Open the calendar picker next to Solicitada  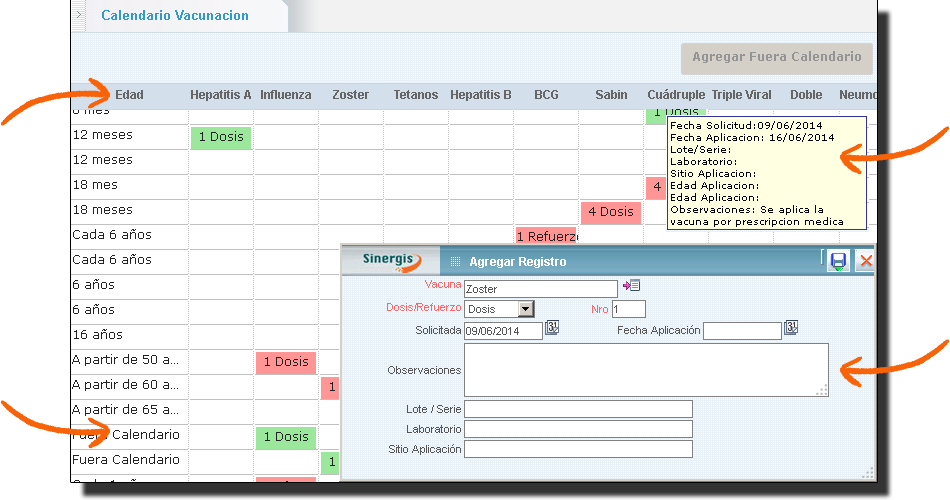point(552,328)
